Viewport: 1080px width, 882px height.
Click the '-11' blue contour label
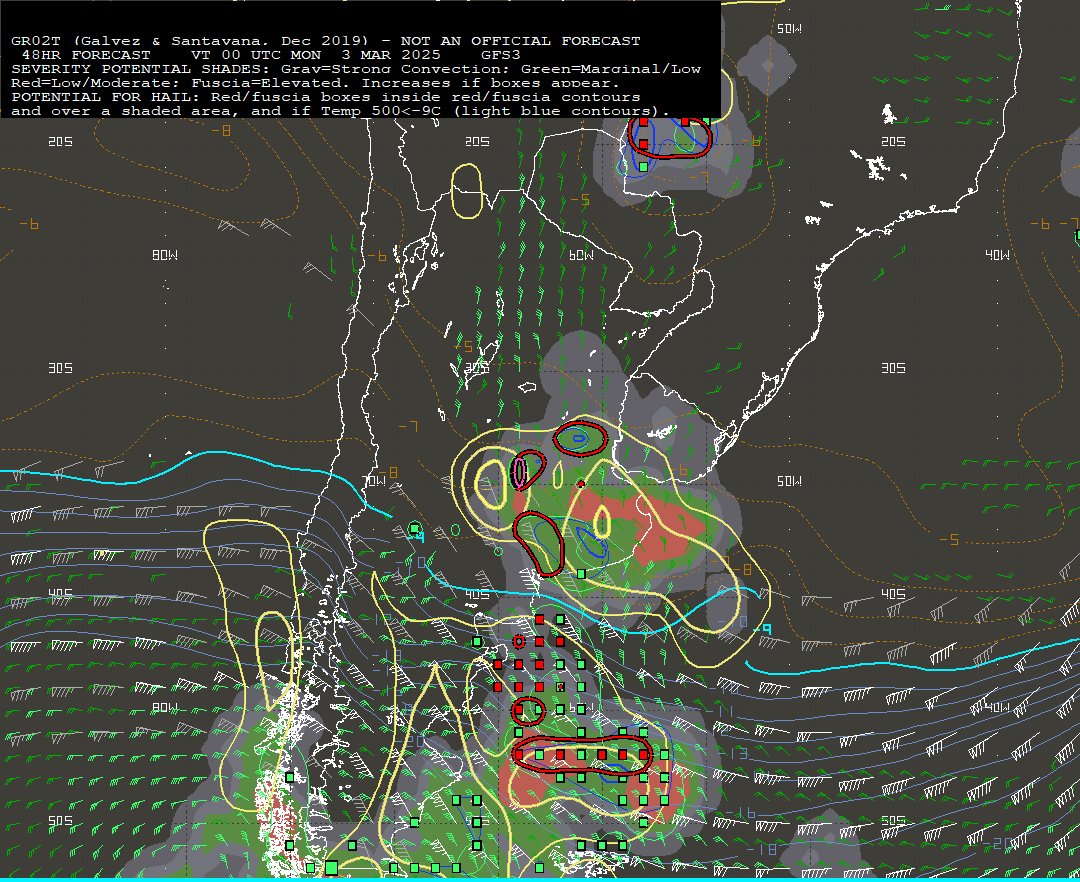(720, 711)
